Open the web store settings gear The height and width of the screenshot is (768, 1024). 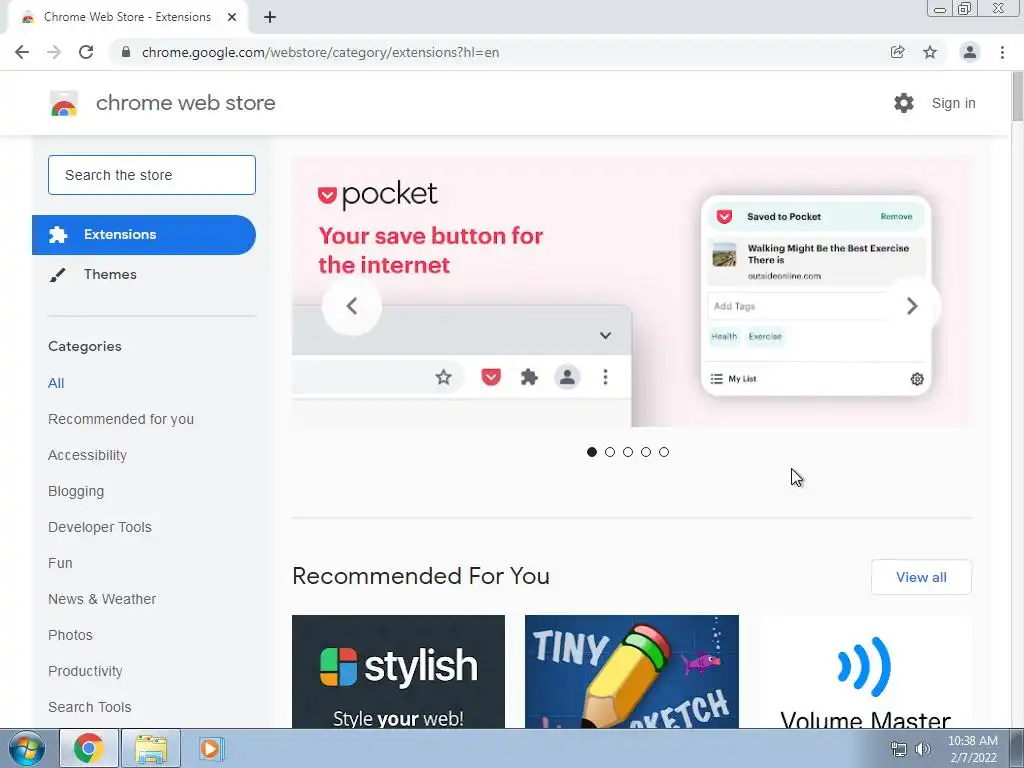coord(904,103)
